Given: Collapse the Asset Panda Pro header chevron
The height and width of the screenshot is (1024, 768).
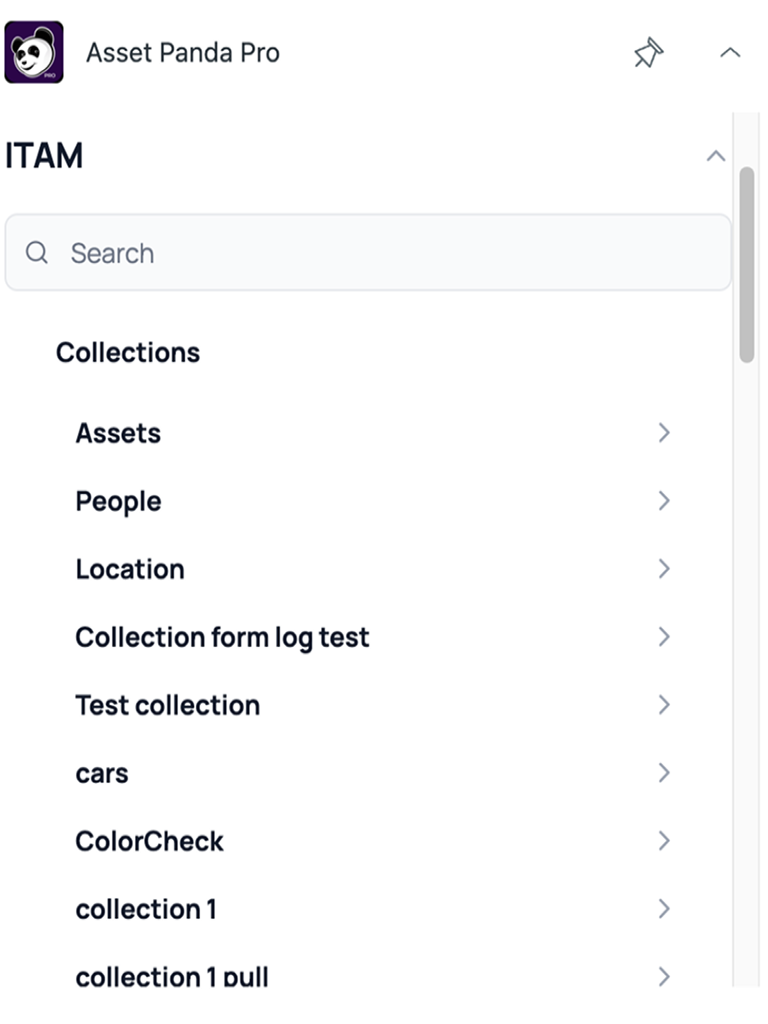Looking at the screenshot, I should tap(730, 53).
